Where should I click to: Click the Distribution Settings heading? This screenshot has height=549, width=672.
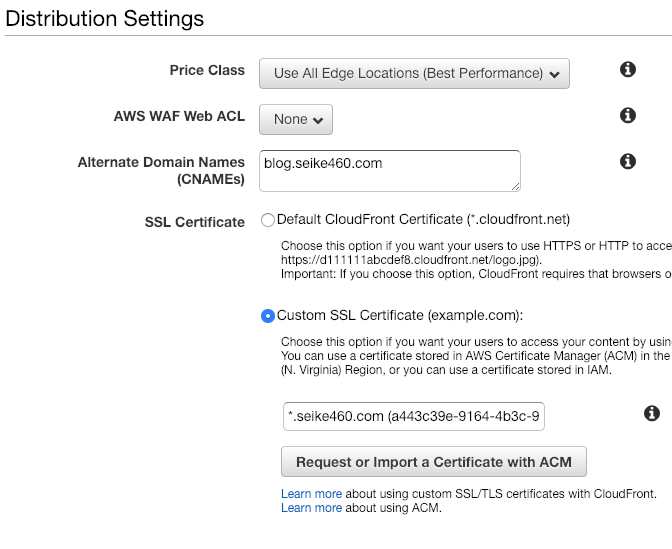click(x=105, y=18)
